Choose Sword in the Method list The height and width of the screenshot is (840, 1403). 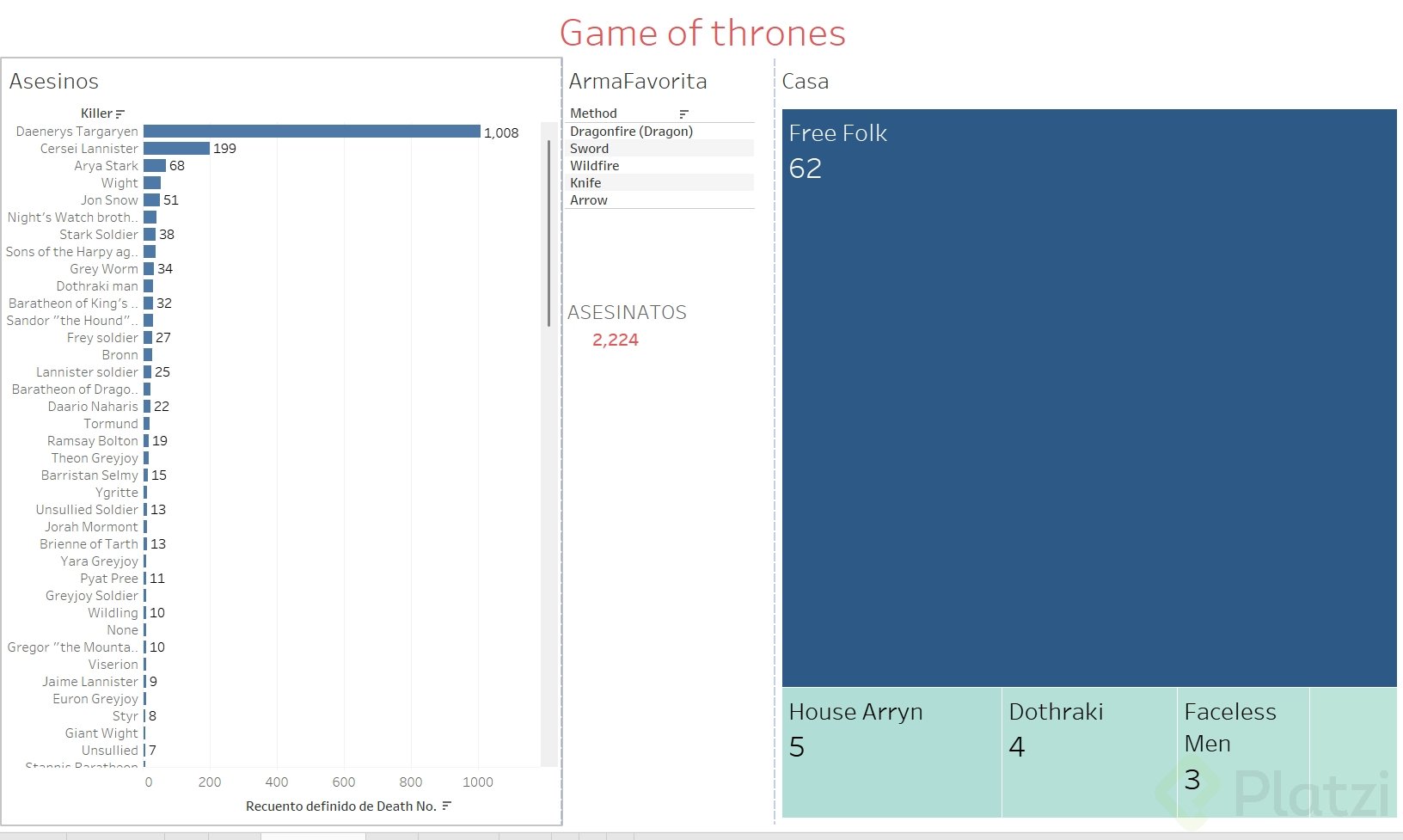click(x=590, y=149)
